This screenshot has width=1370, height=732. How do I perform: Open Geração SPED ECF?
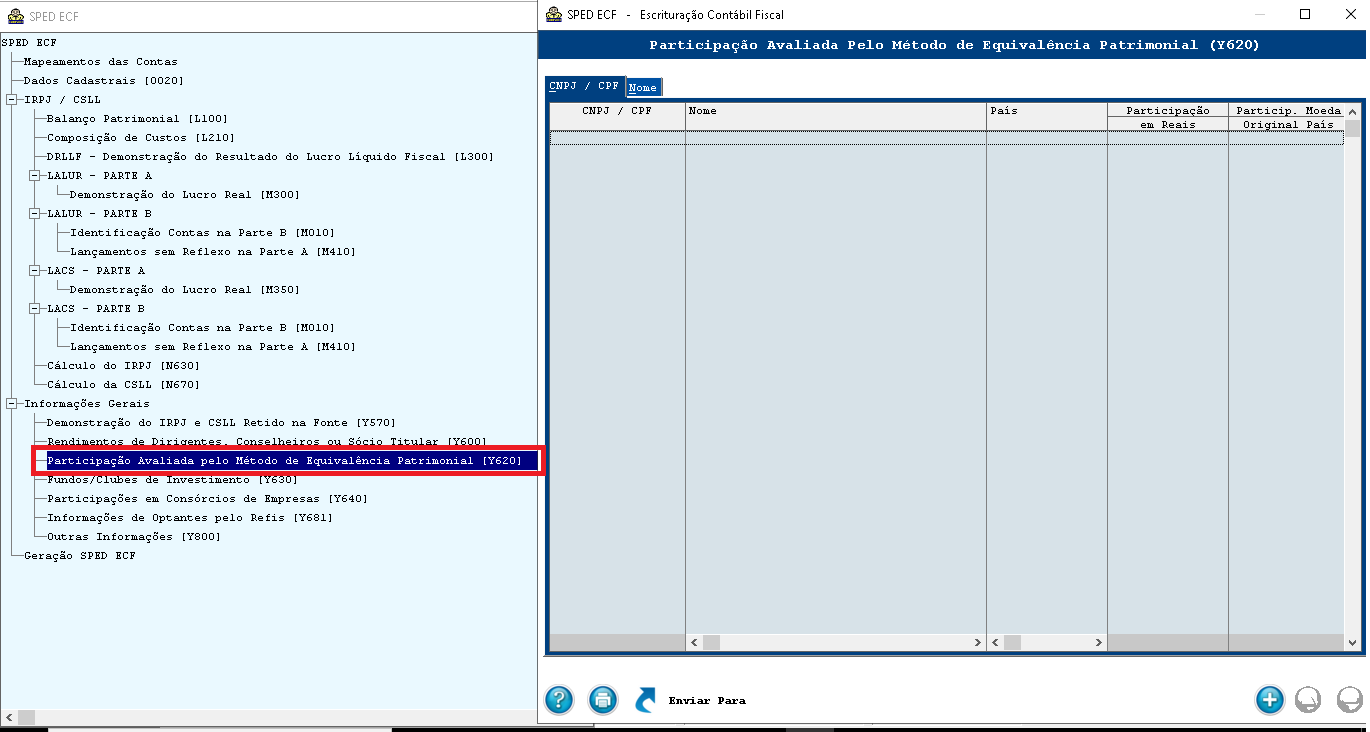pos(80,556)
